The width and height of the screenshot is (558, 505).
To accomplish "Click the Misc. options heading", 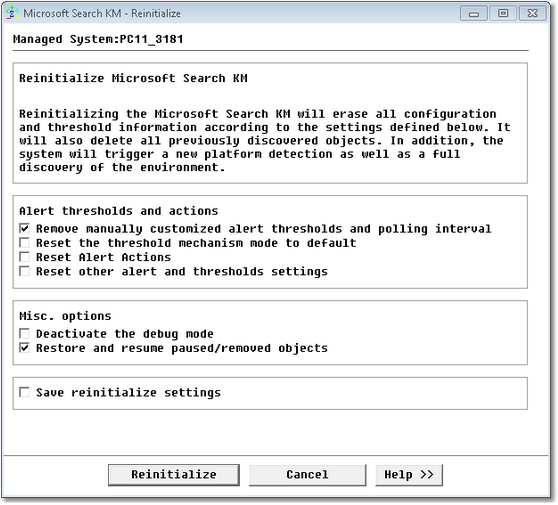I will [65, 316].
